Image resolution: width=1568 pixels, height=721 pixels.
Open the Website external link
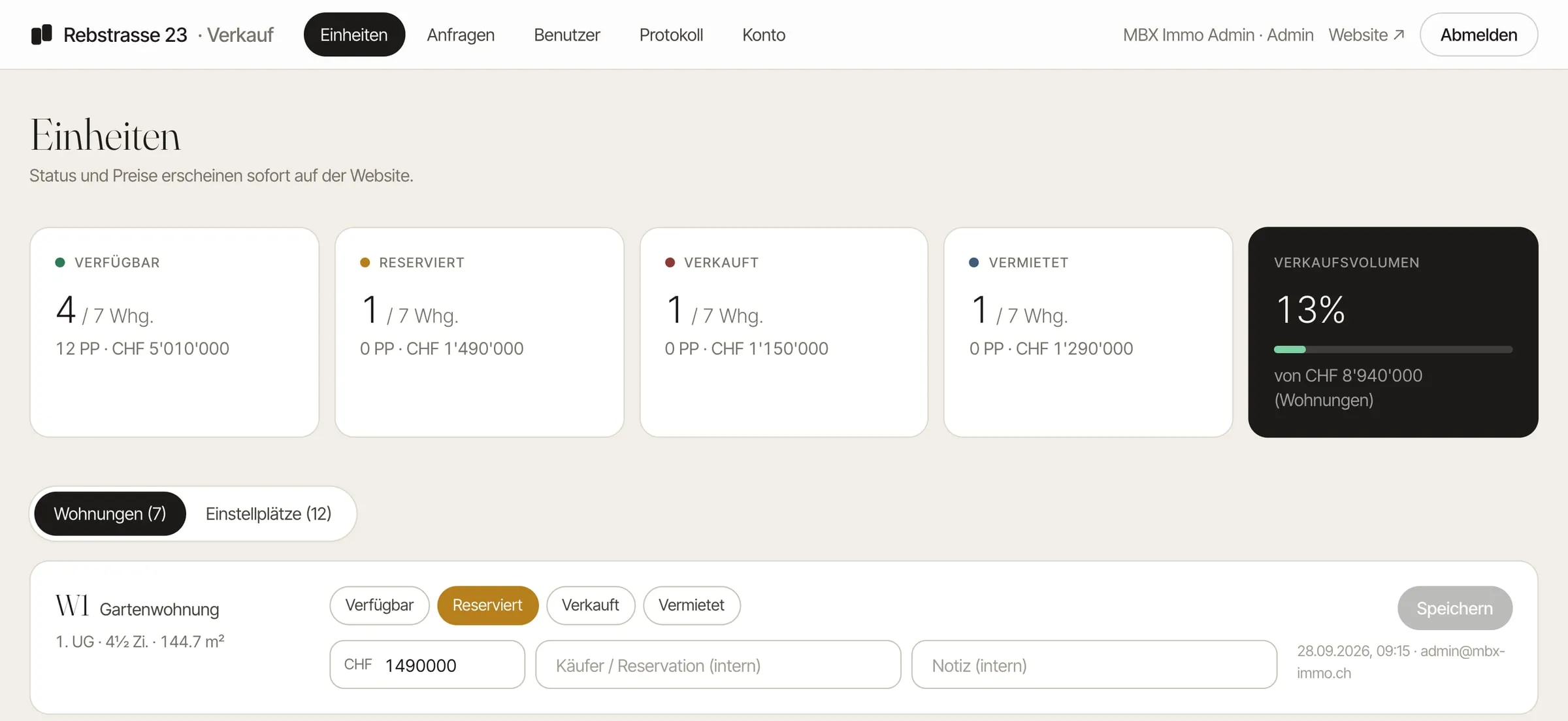[1366, 35]
